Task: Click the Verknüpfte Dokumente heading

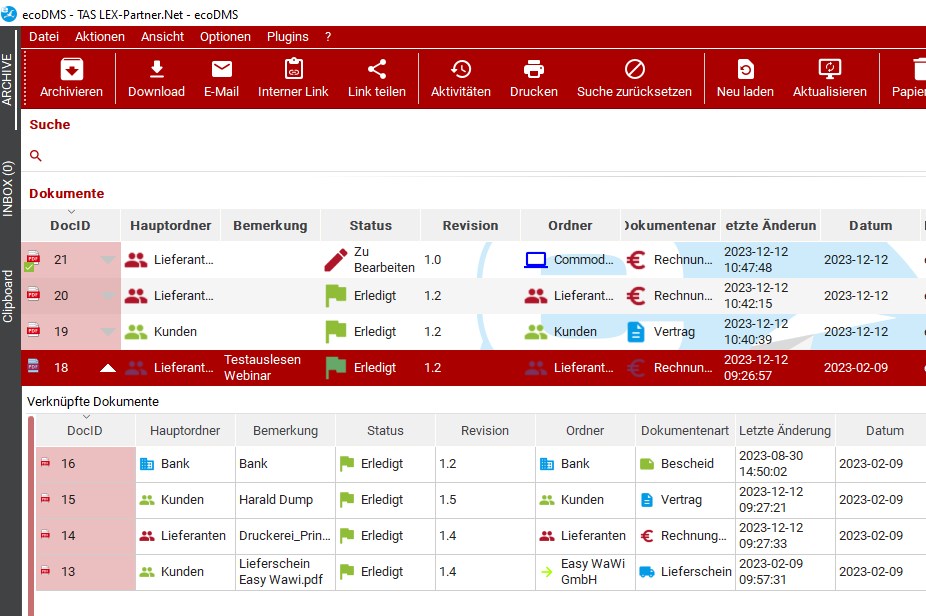Action: point(93,402)
